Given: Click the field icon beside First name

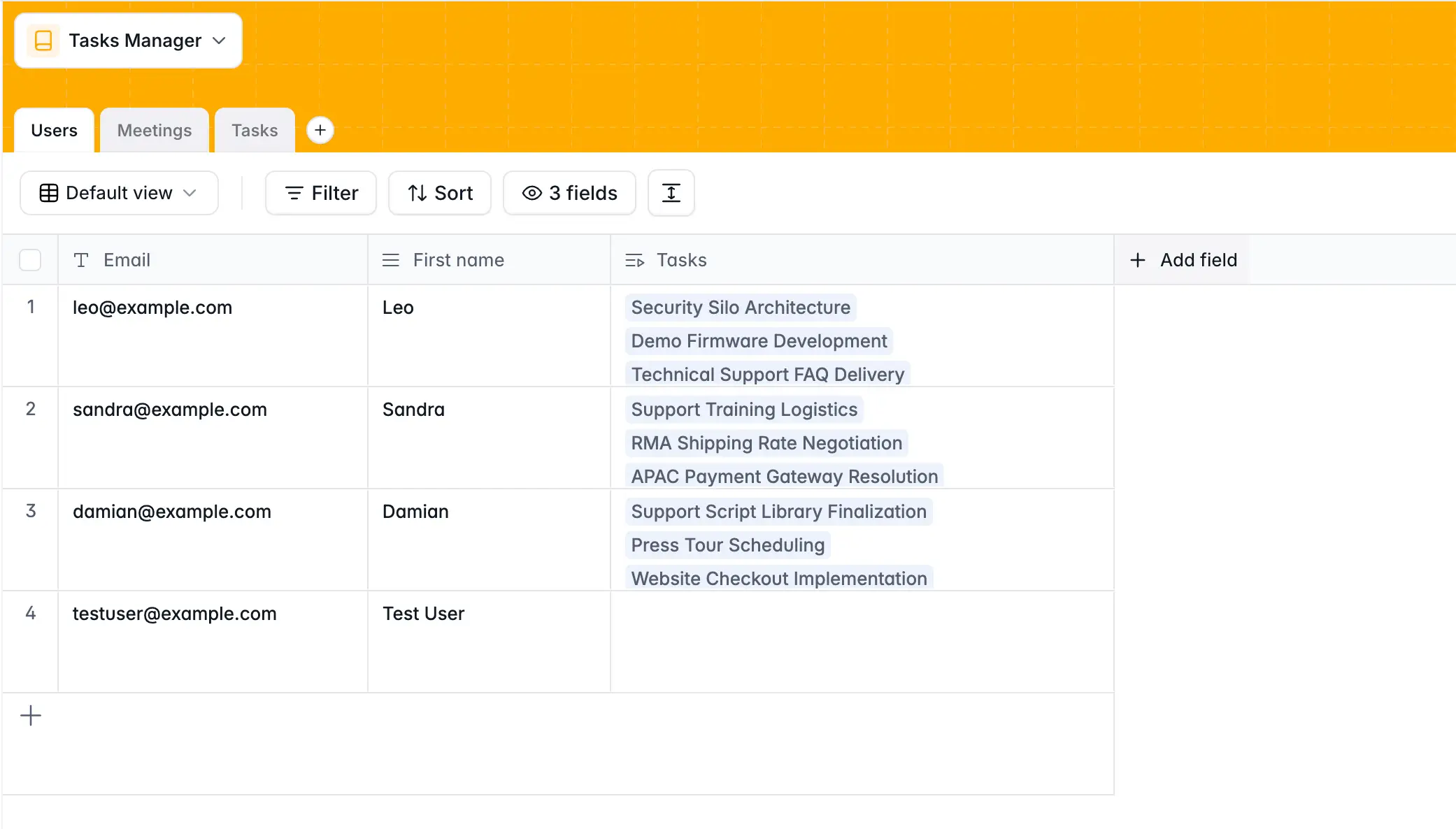Looking at the screenshot, I should (x=390, y=259).
